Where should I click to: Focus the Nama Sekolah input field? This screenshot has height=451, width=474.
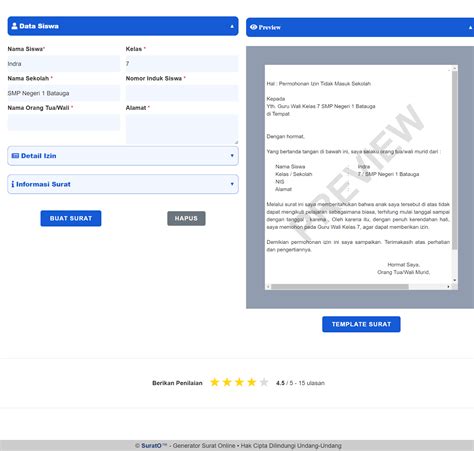point(64,93)
